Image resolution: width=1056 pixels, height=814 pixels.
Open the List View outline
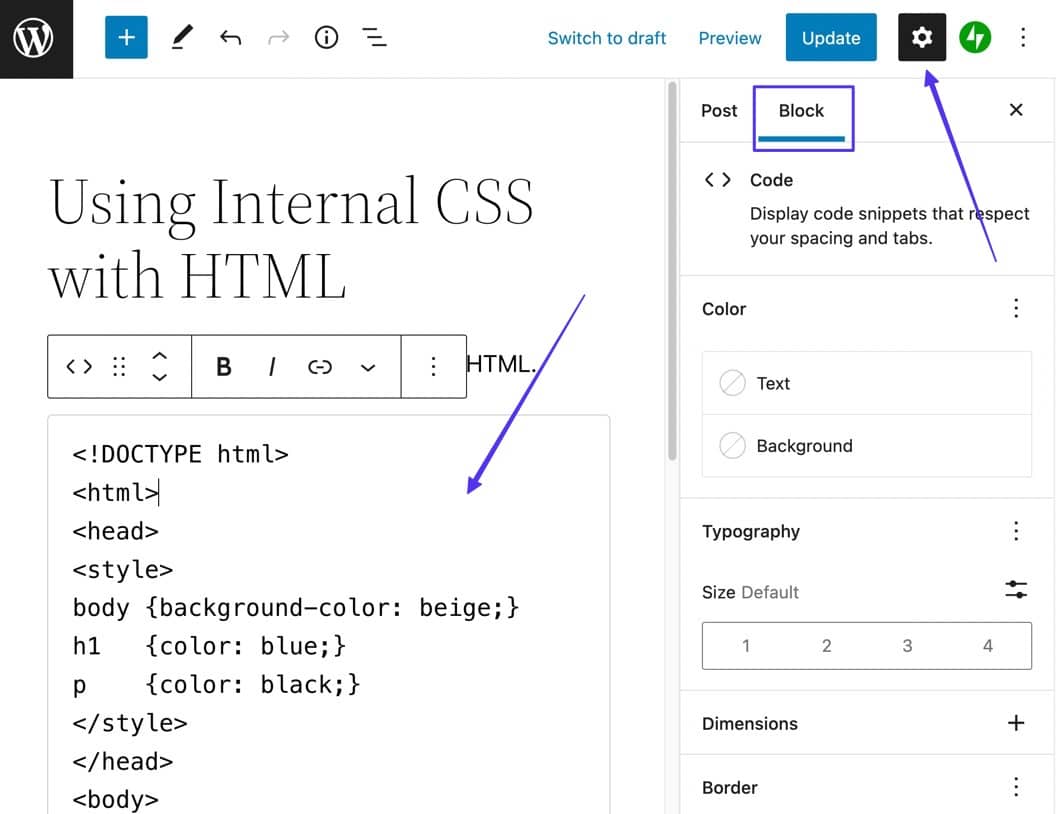click(375, 37)
